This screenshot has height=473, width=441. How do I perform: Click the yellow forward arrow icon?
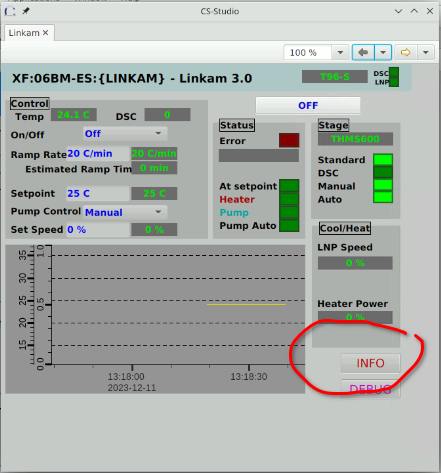pyautogui.click(x=405, y=52)
